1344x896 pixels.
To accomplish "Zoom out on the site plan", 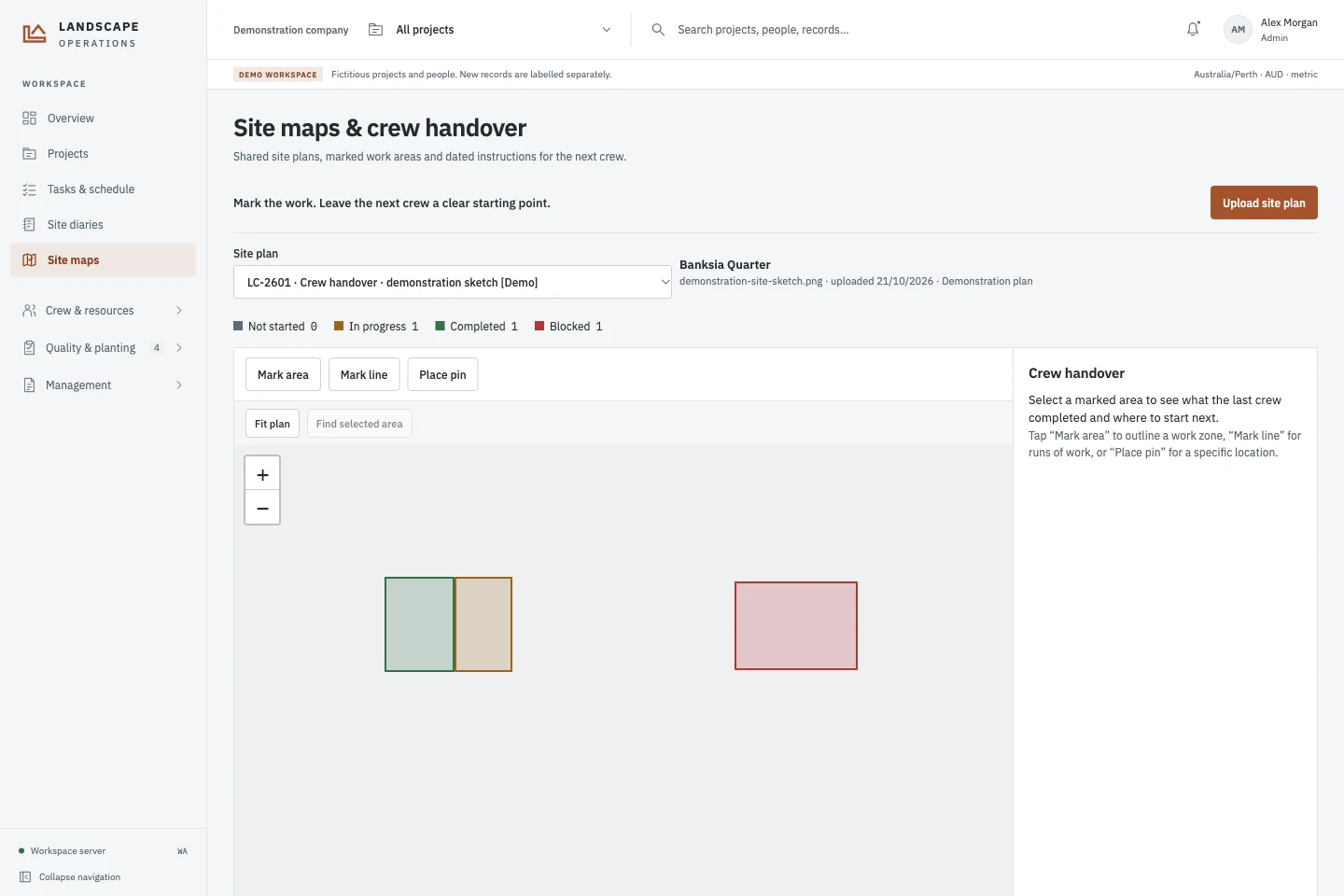I will (x=262, y=508).
